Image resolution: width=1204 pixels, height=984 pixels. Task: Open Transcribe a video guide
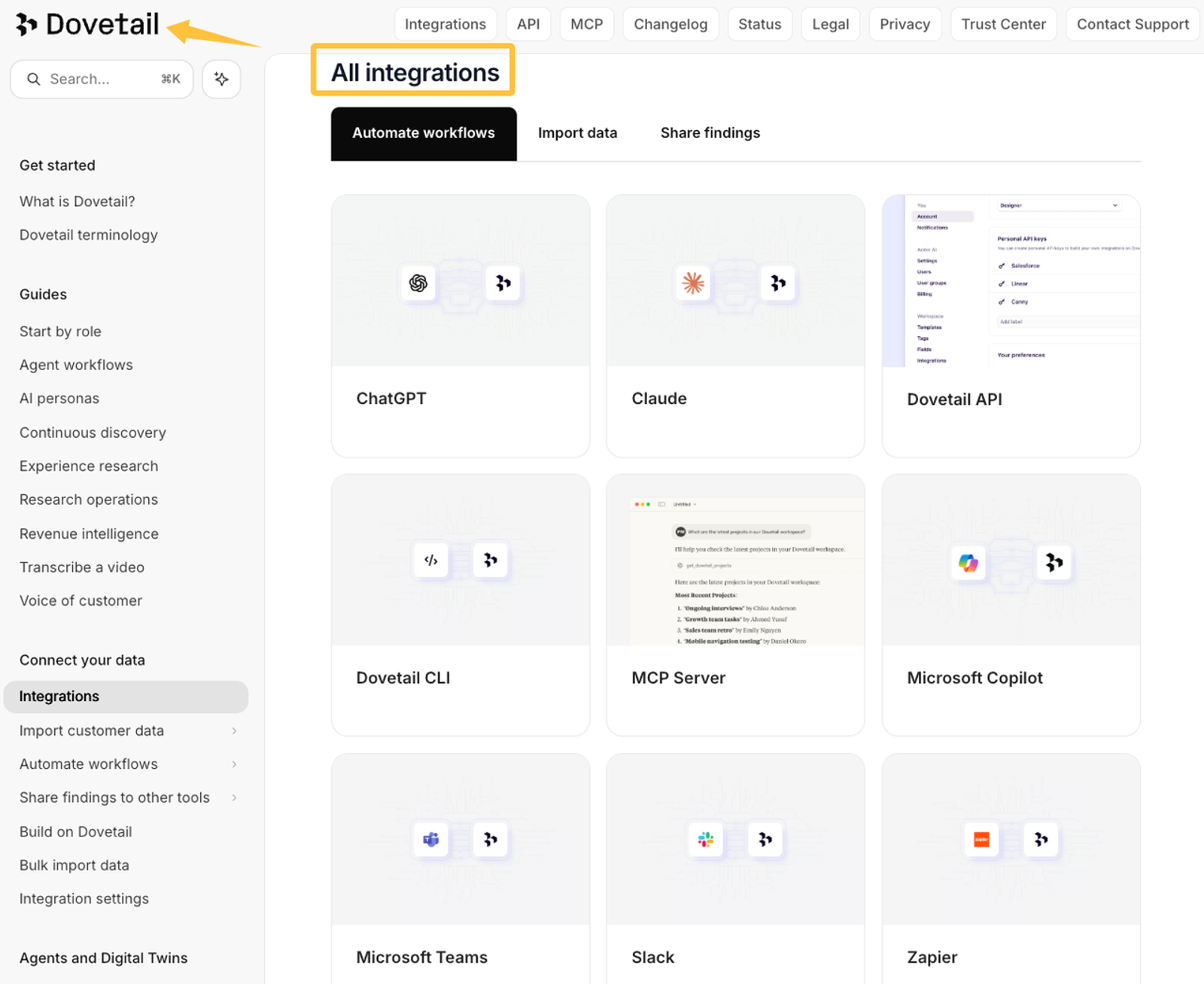point(82,567)
